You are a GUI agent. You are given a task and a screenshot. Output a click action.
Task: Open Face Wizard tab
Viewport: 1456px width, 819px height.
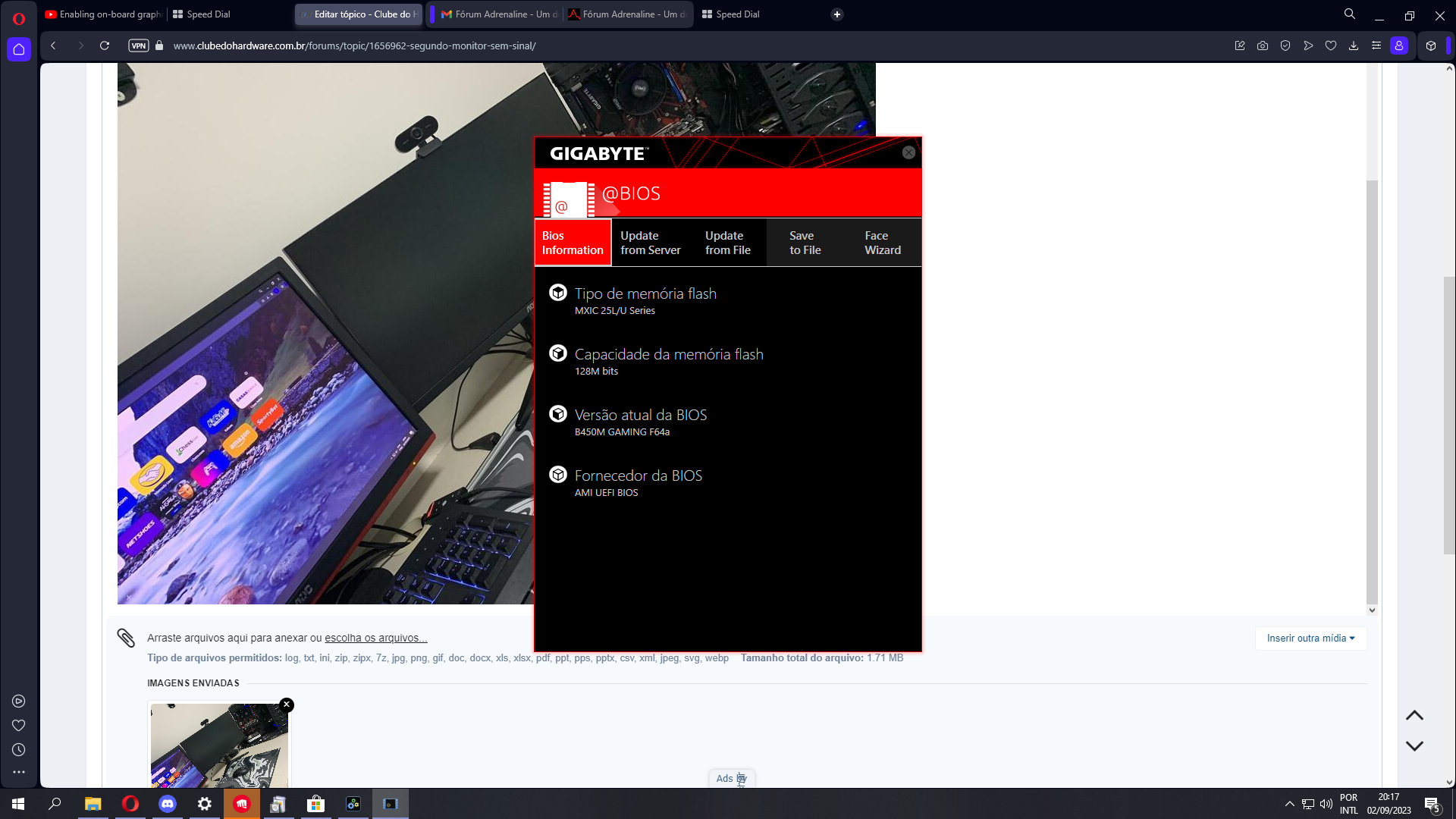click(883, 243)
